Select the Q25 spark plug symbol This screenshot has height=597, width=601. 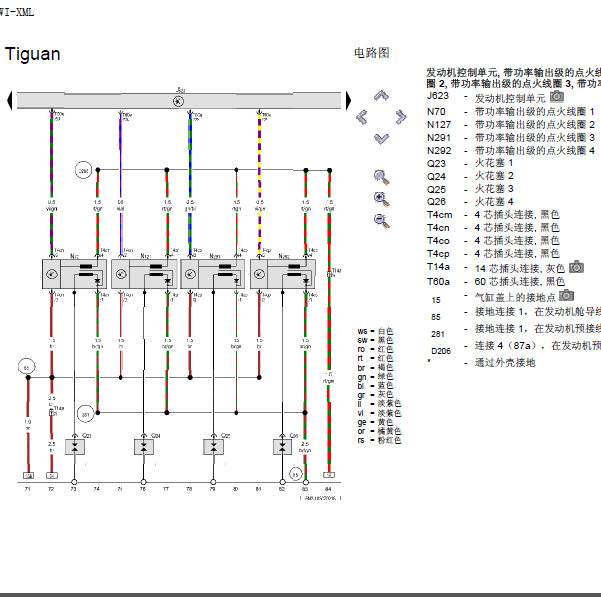[x=213, y=447]
